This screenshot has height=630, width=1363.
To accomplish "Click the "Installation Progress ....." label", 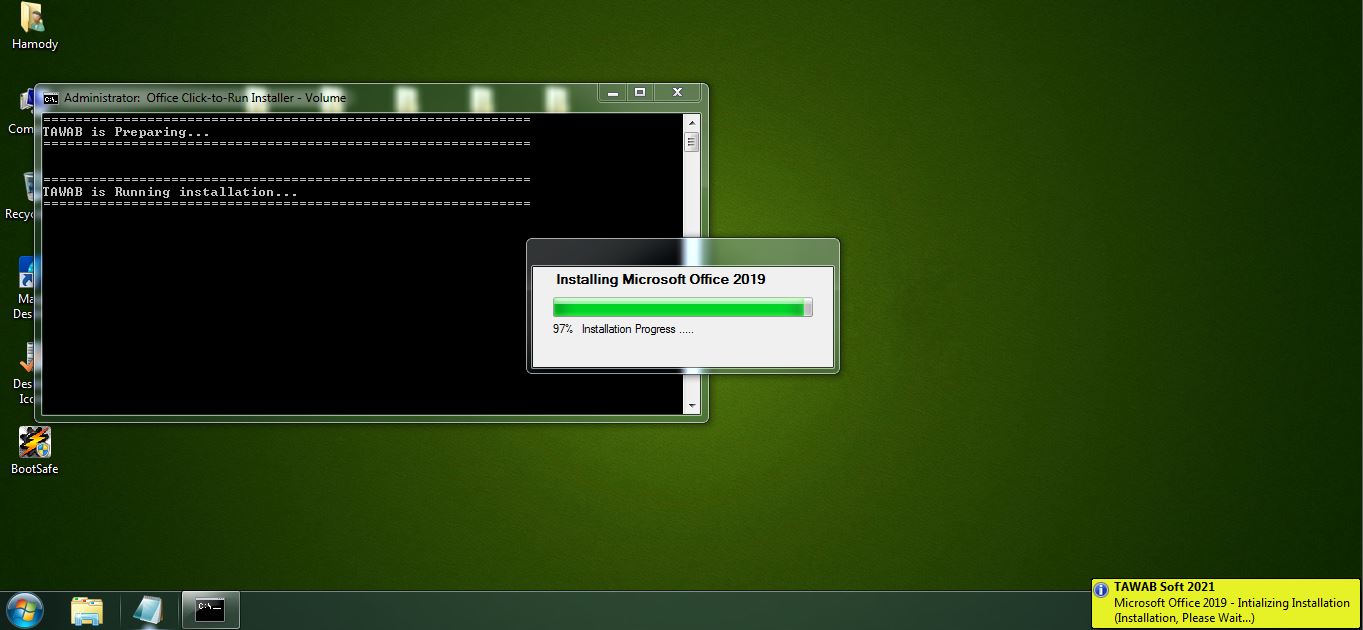I will click(x=638, y=329).
